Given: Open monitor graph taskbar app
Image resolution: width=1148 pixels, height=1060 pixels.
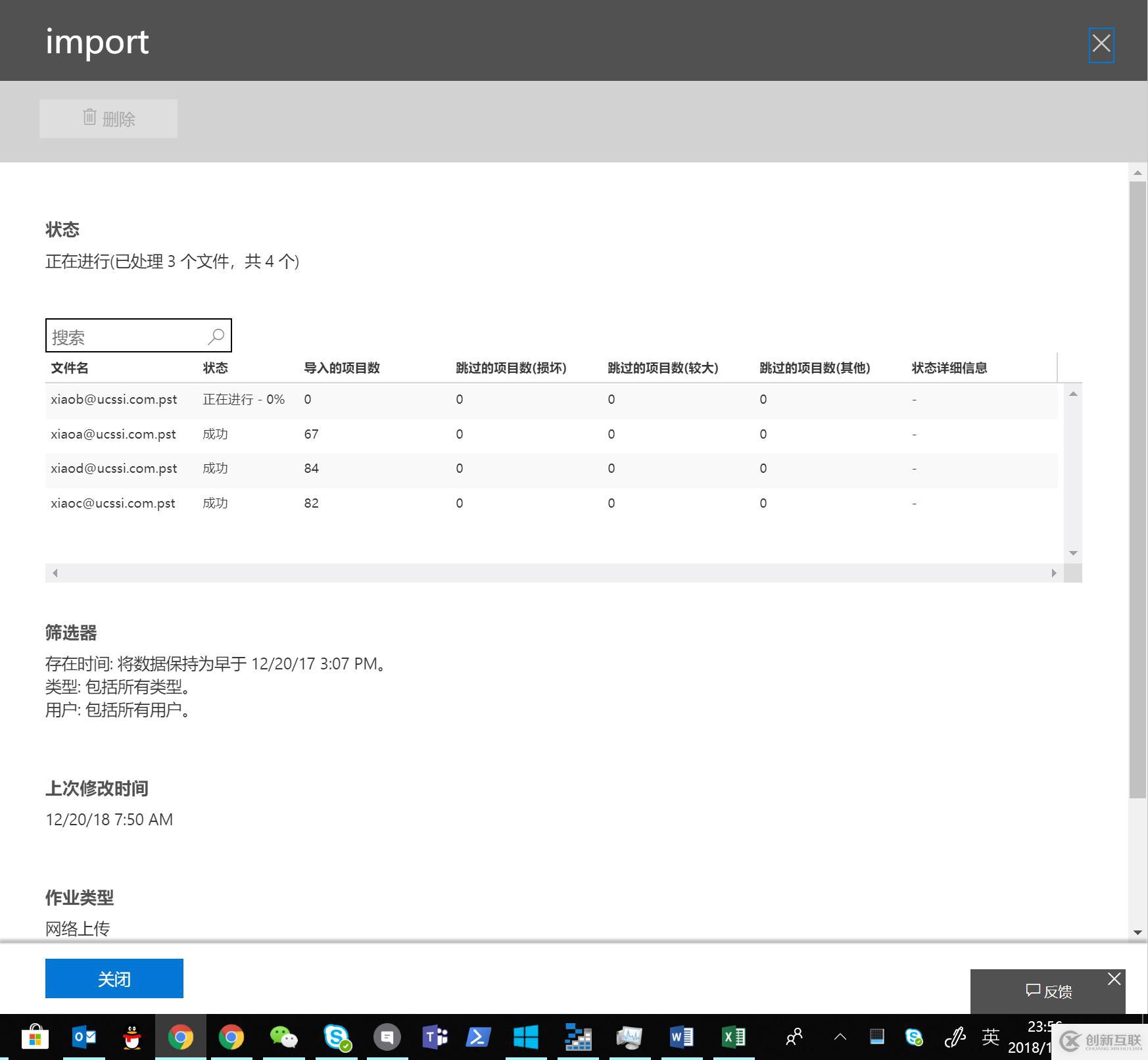Looking at the screenshot, I should click(x=629, y=1038).
